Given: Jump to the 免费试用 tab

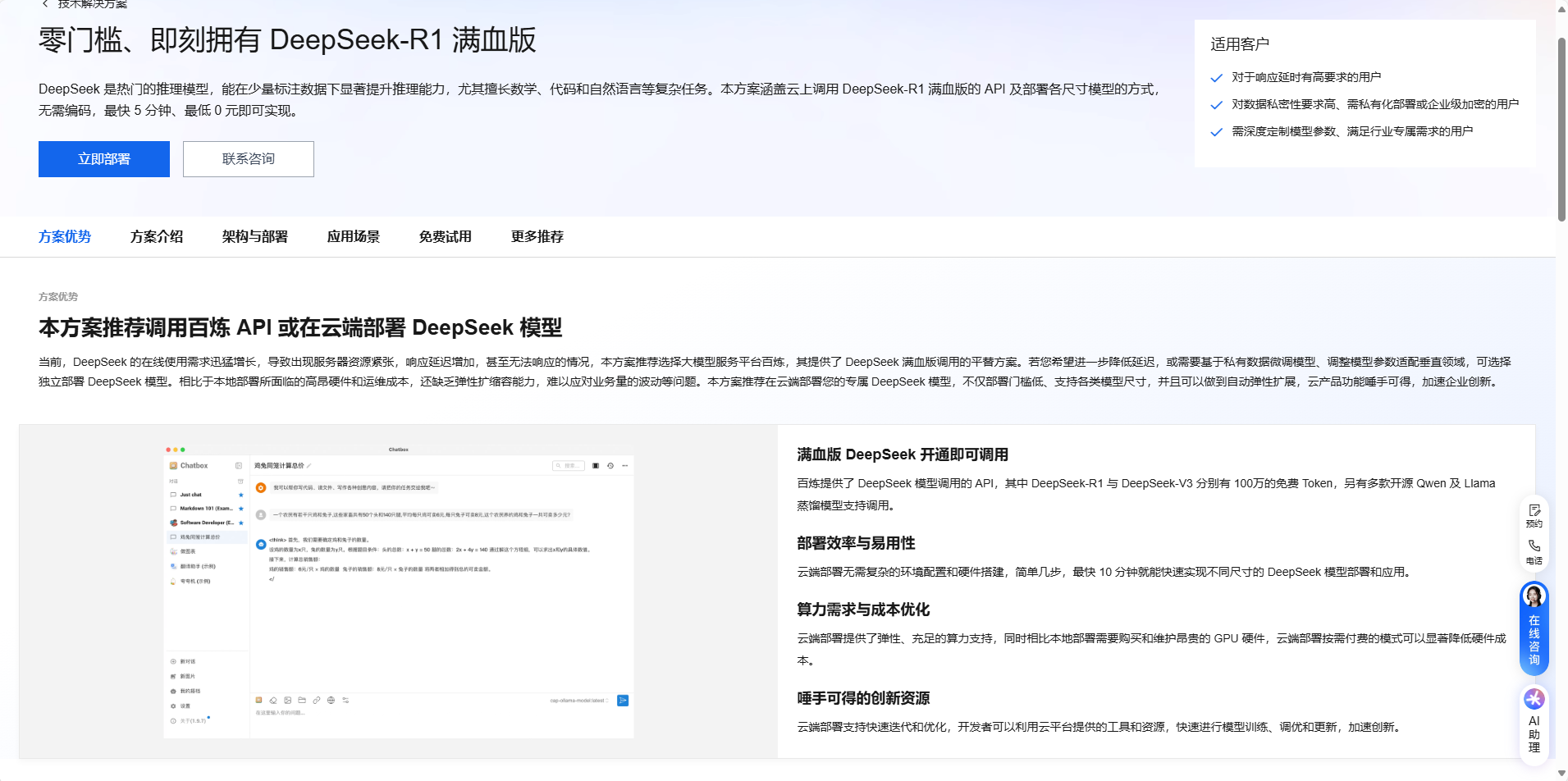Looking at the screenshot, I should pyautogui.click(x=446, y=236).
